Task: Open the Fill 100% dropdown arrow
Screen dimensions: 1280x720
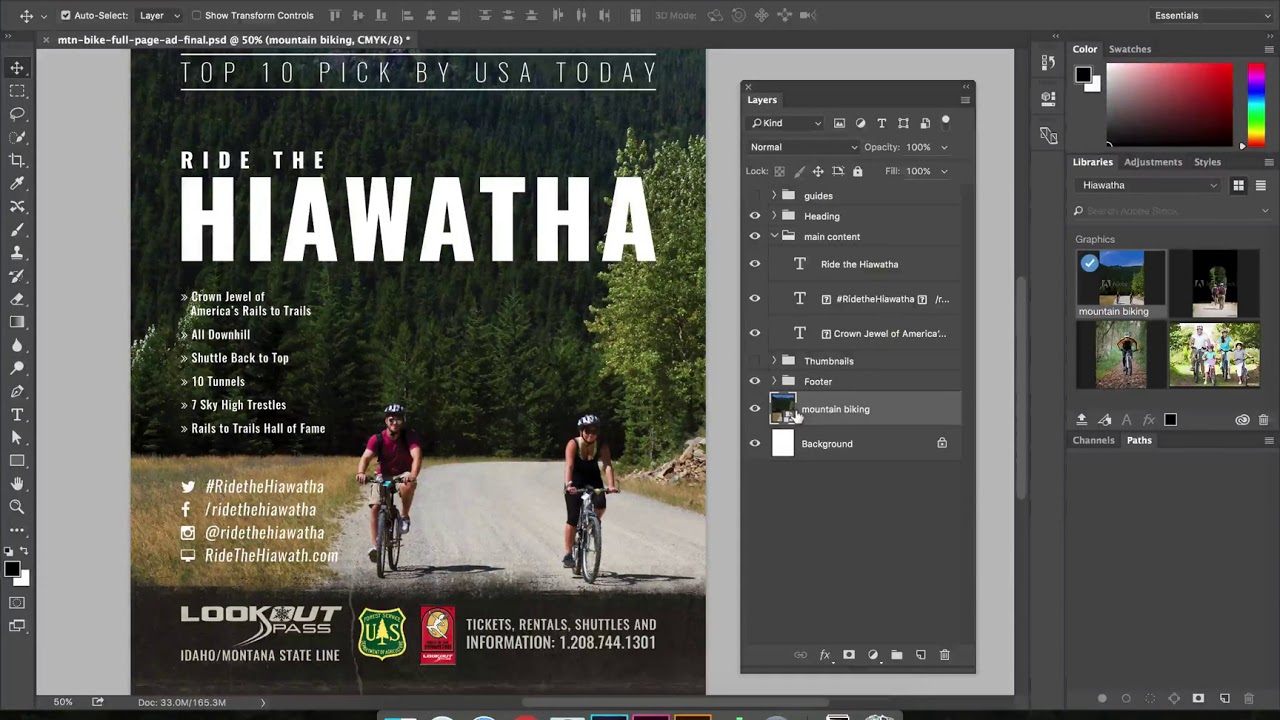Action: pos(944,171)
